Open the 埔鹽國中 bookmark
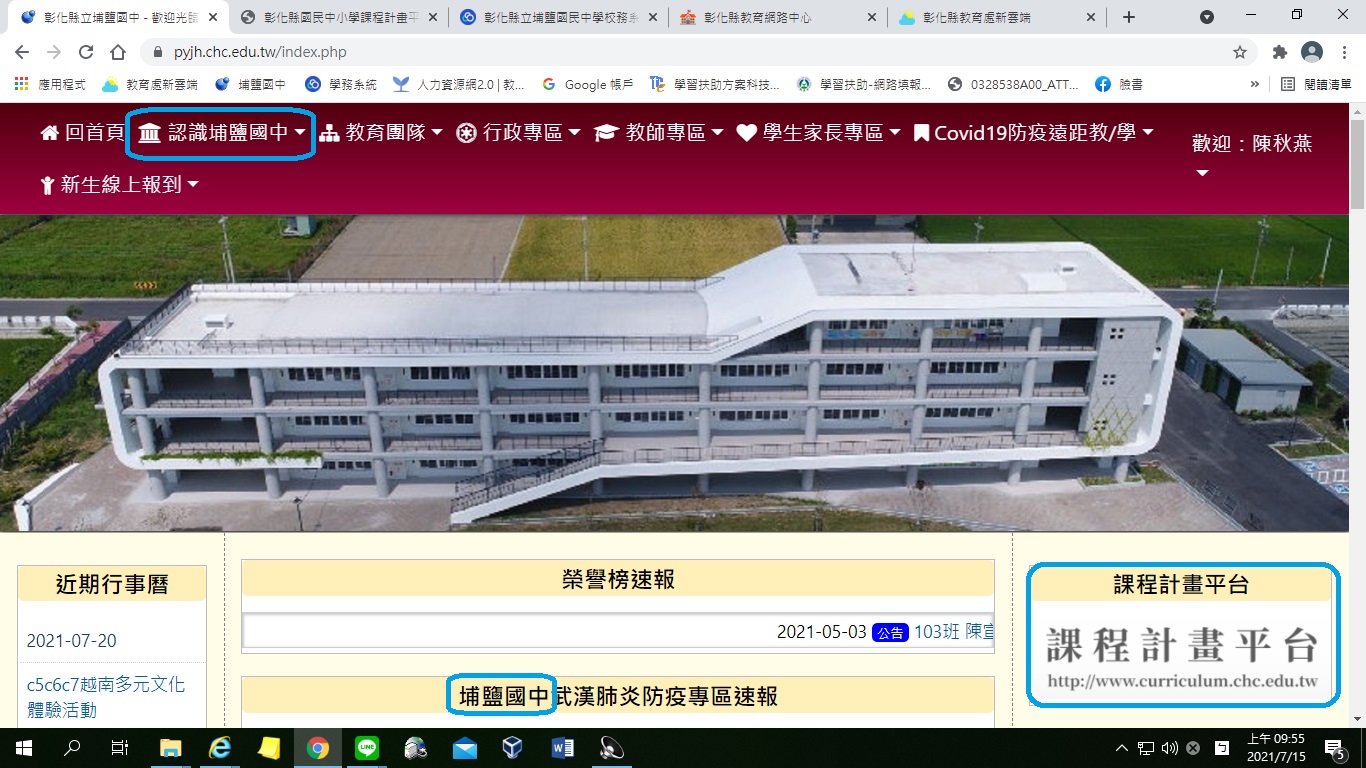1366x768 pixels. (x=251, y=85)
